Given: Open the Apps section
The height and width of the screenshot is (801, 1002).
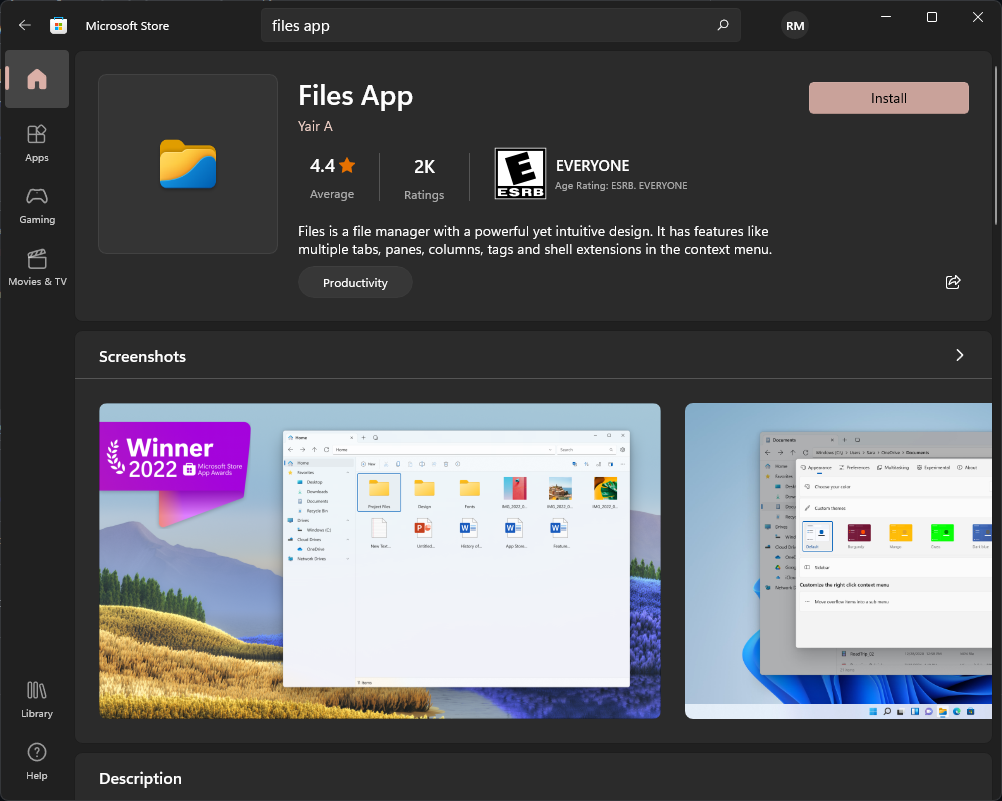Looking at the screenshot, I should (37, 143).
